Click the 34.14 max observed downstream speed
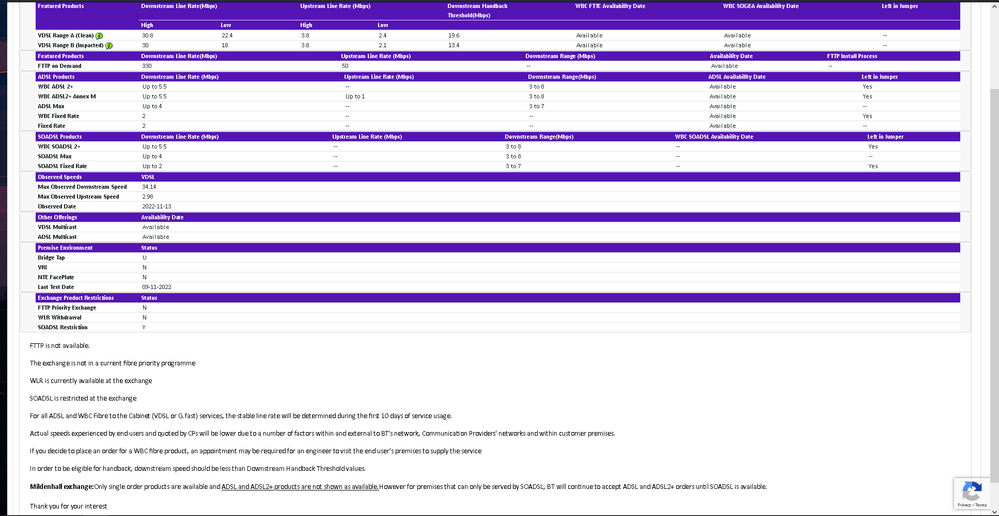The height and width of the screenshot is (516, 999). [149, 187]
